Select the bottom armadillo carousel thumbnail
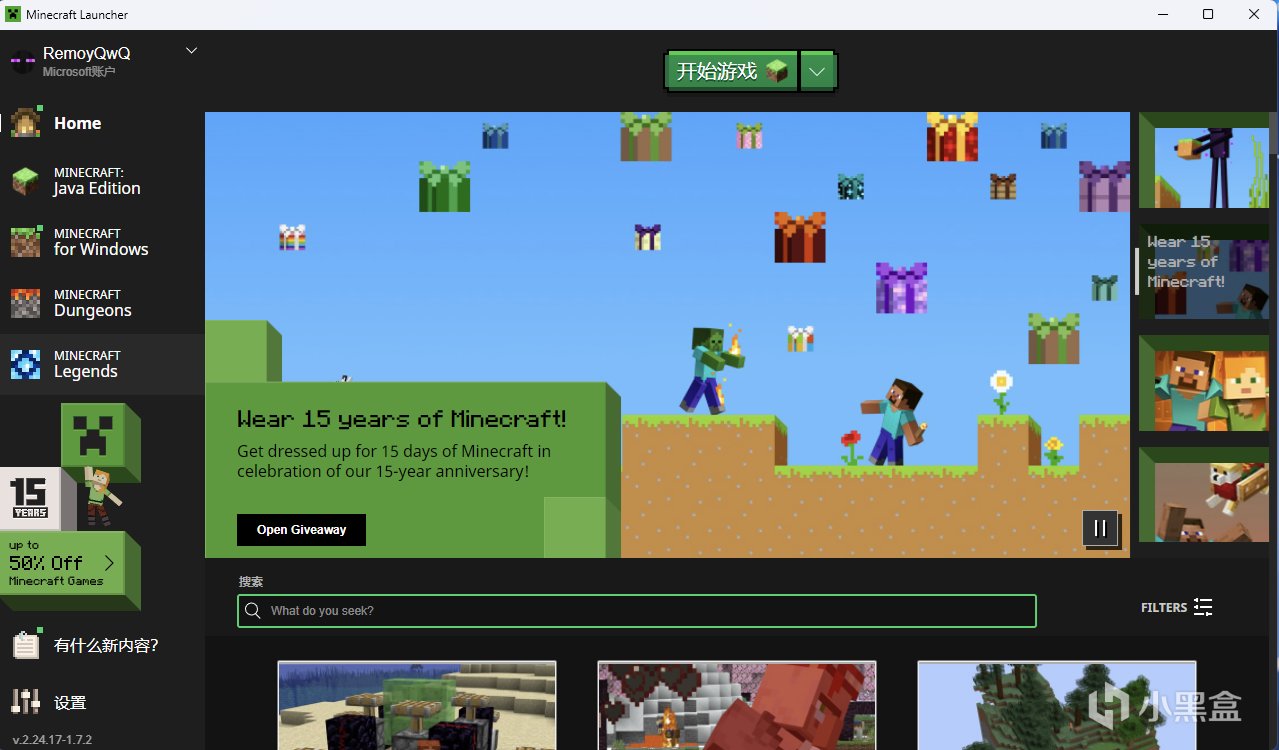Screen dimensions: 1279x750 (x=1204, y=495)
